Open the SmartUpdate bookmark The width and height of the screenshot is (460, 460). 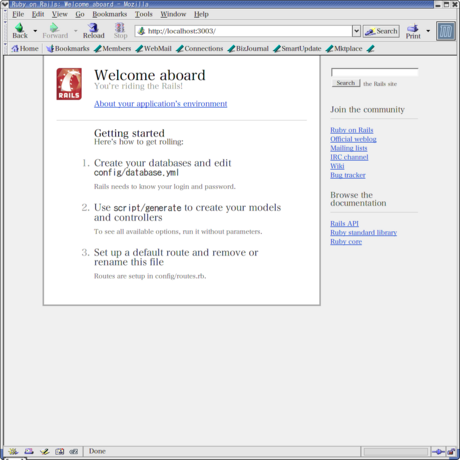point(297,49)
